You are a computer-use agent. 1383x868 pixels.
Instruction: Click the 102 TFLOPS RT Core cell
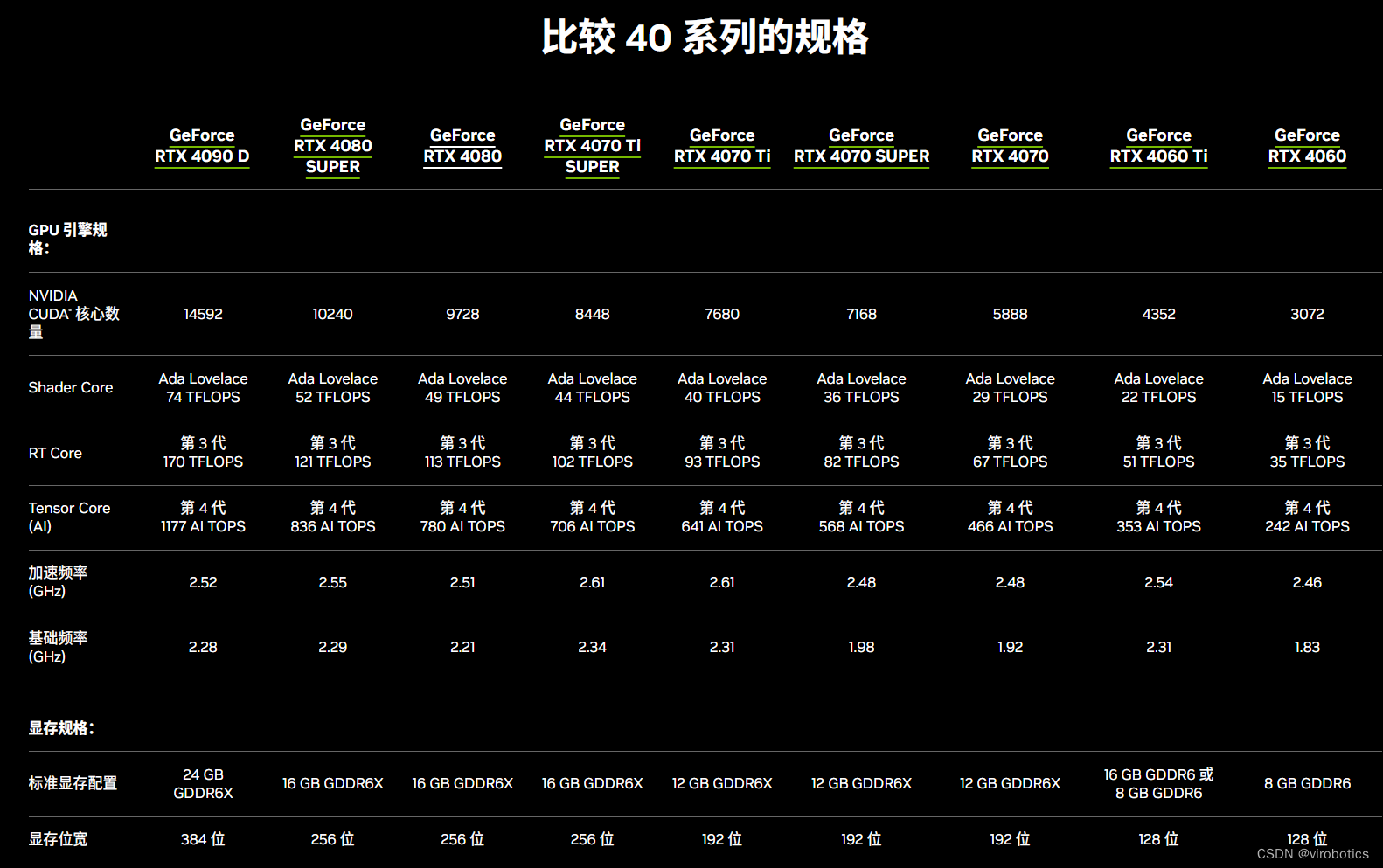593,453
